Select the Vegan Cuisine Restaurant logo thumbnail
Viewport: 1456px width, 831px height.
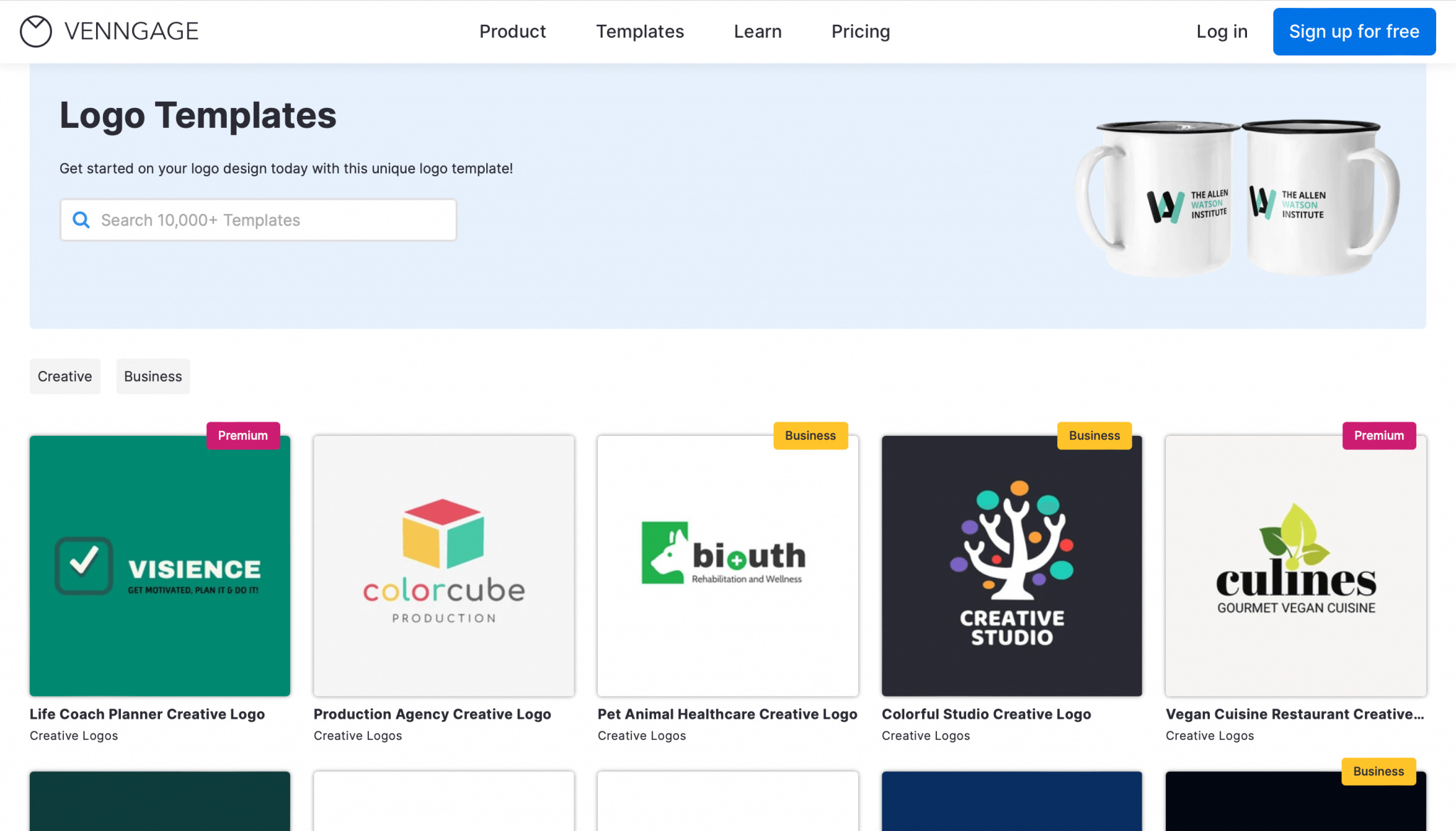click(x=1295, y=565)
